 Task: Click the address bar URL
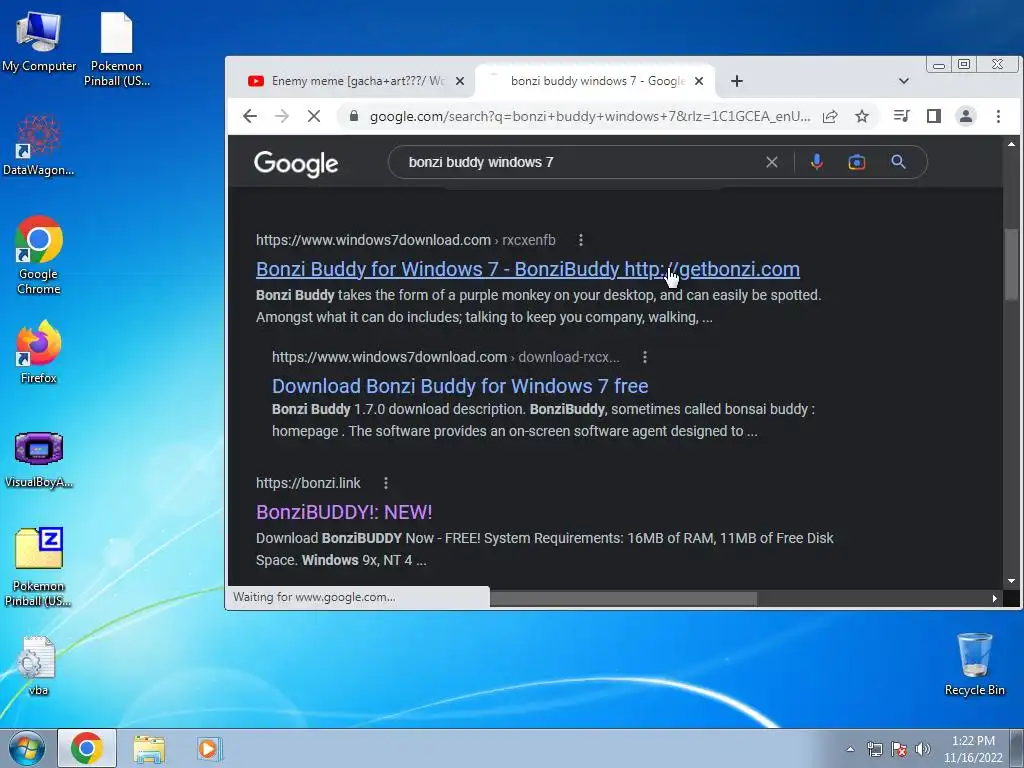pyautogui.click(x=590, y=116)
